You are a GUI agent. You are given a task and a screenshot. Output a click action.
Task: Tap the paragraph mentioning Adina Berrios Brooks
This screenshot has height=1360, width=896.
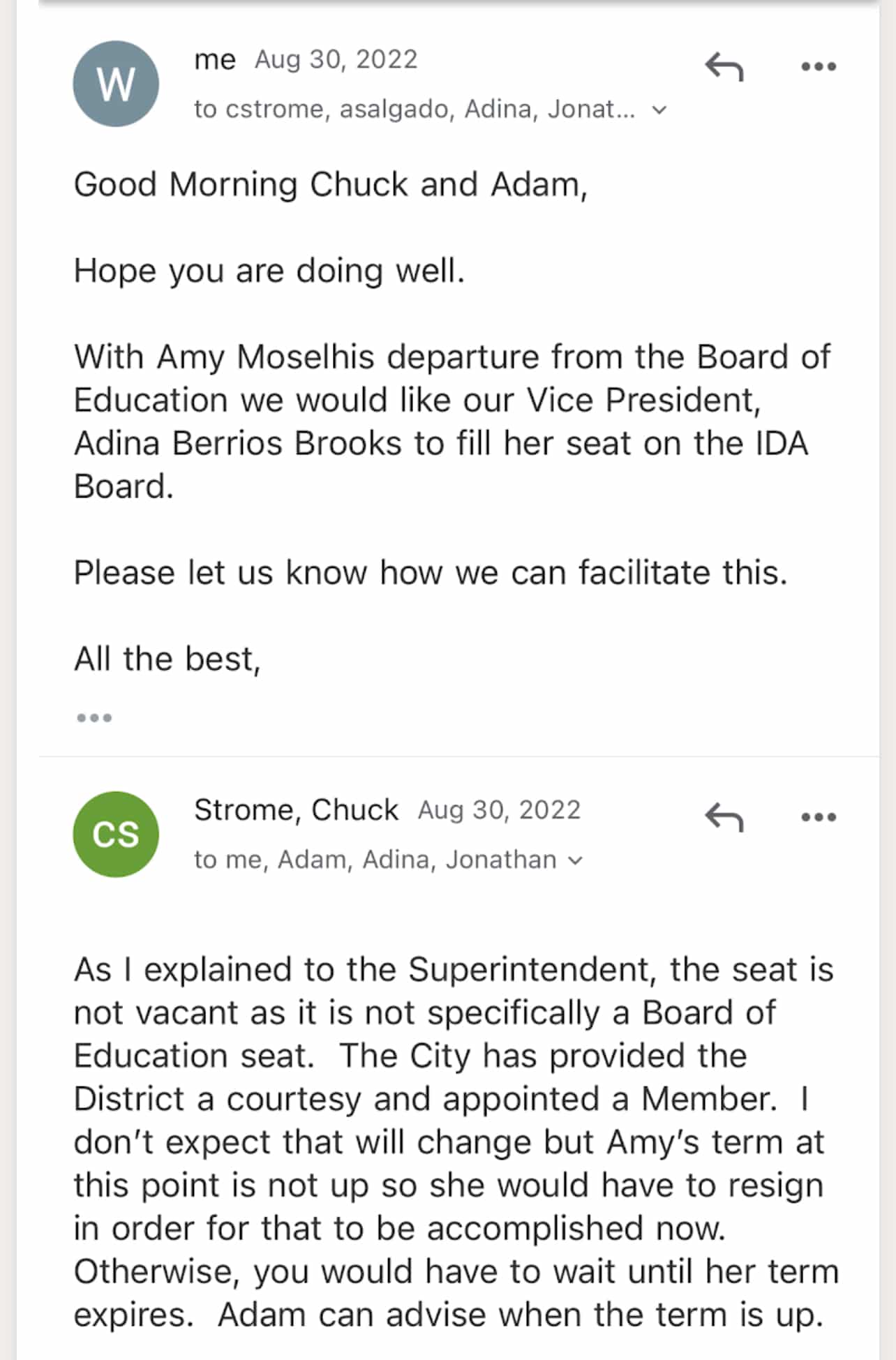[x=452, y=421]
